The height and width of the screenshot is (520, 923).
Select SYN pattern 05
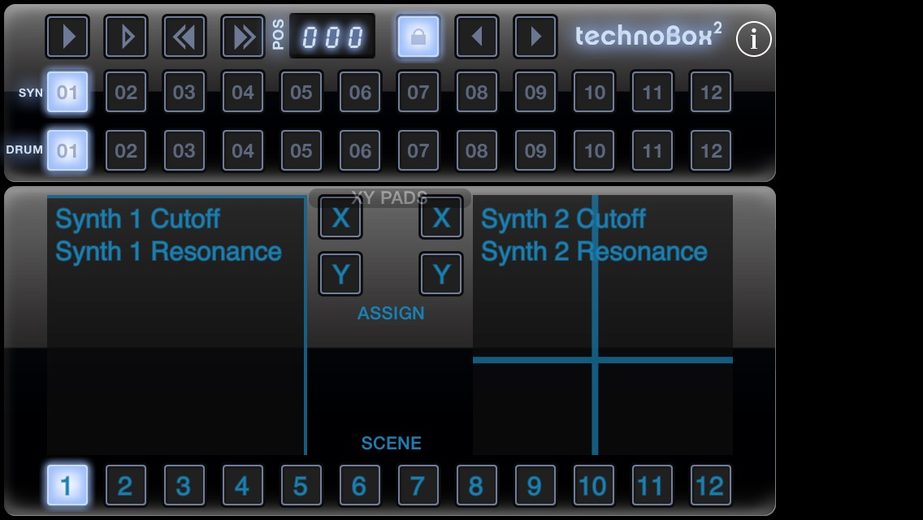coord(301,92)
